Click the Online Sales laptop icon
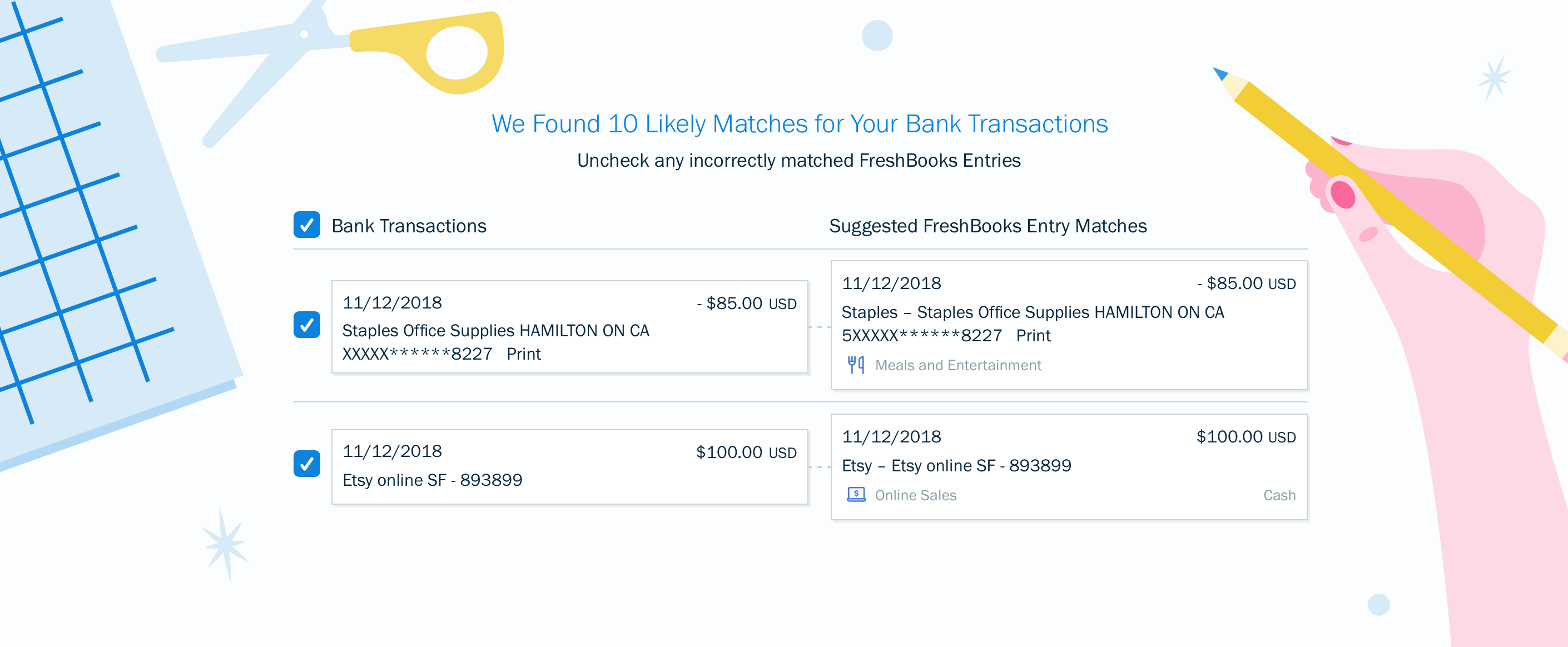This screenshot has width=1568, height=647. point(856,494)
